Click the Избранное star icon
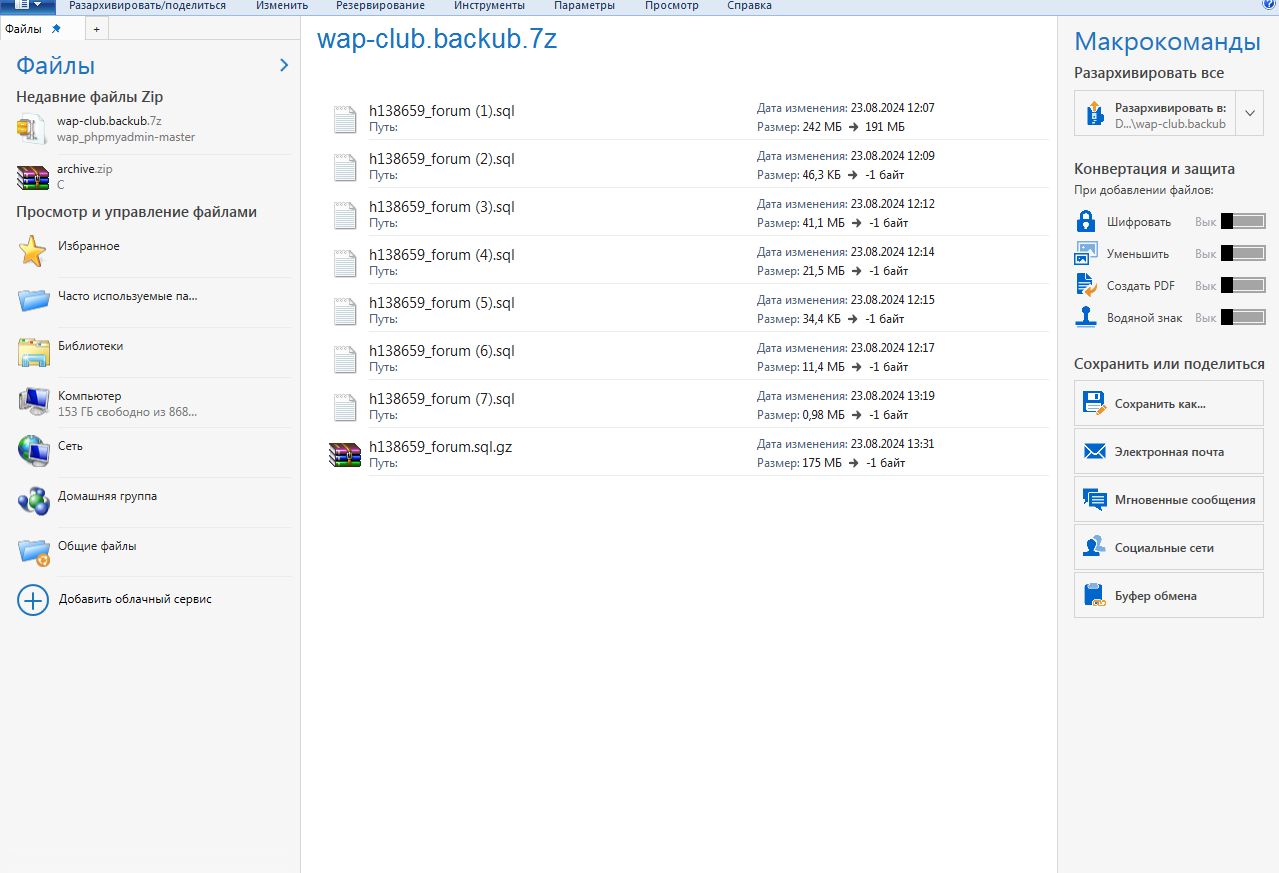The image size is (1279, 873). (33, 251)
